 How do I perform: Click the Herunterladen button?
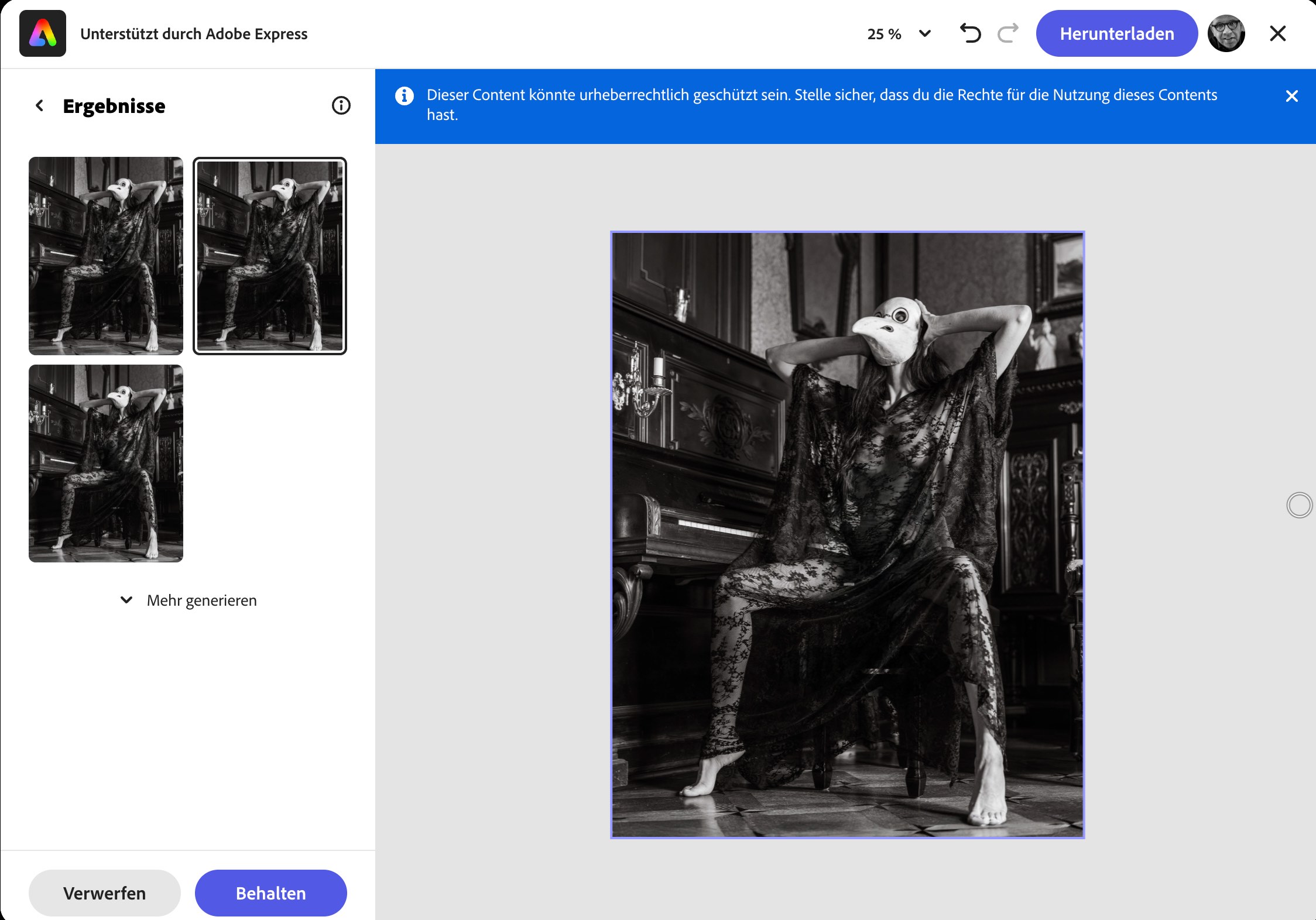point(1116,33)
